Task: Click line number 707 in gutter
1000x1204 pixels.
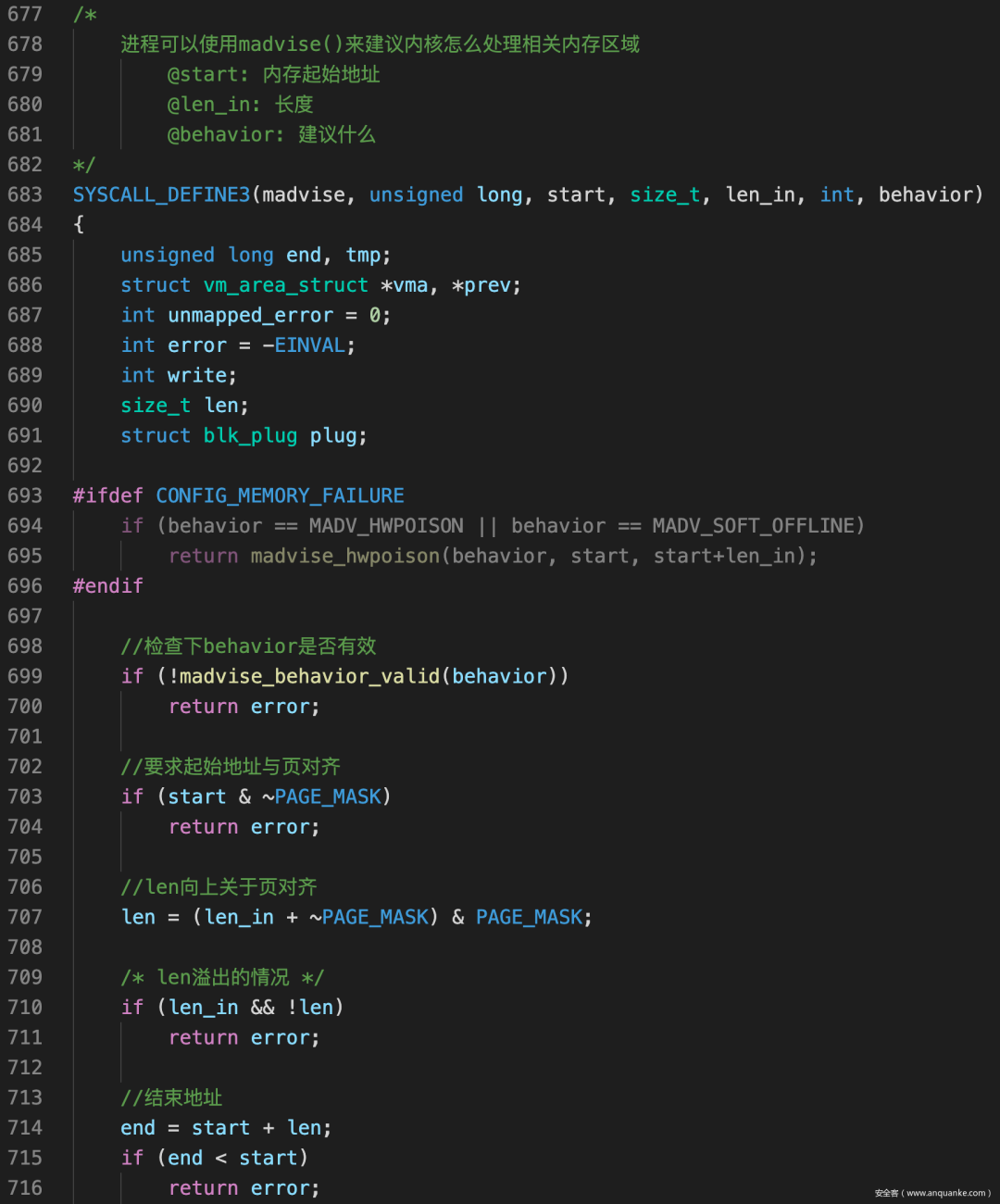Action: (x=25, y=917)
